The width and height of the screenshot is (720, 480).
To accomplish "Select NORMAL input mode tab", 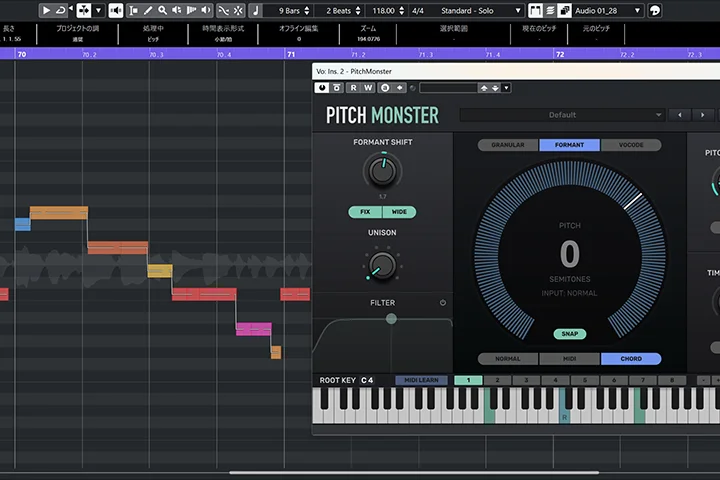I will click(508, 359).
